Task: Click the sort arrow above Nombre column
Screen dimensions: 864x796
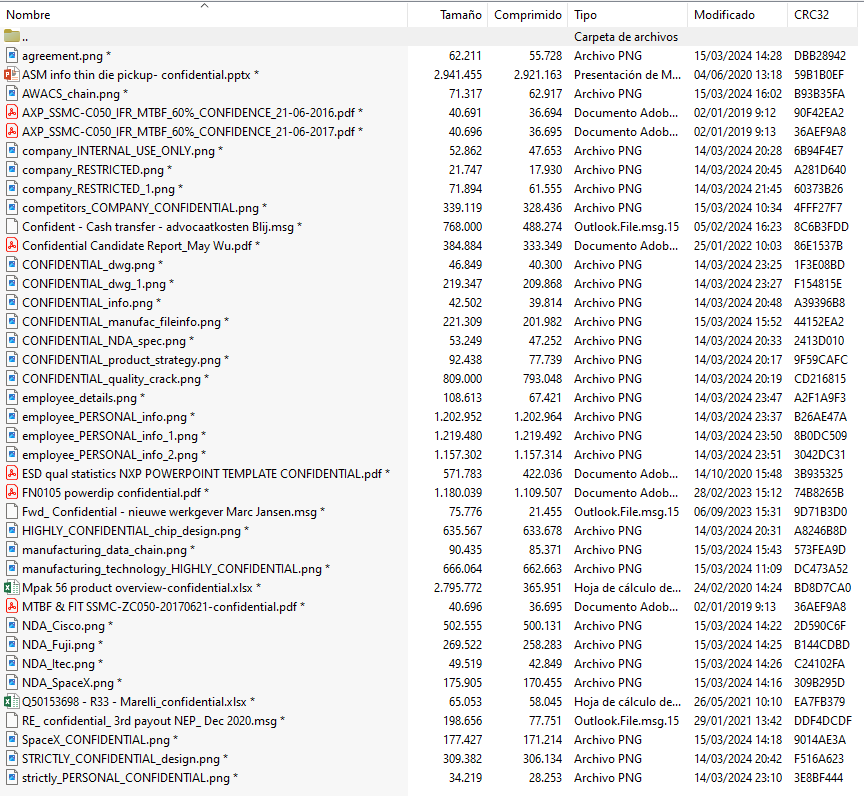Action: [x=204, y=5]
